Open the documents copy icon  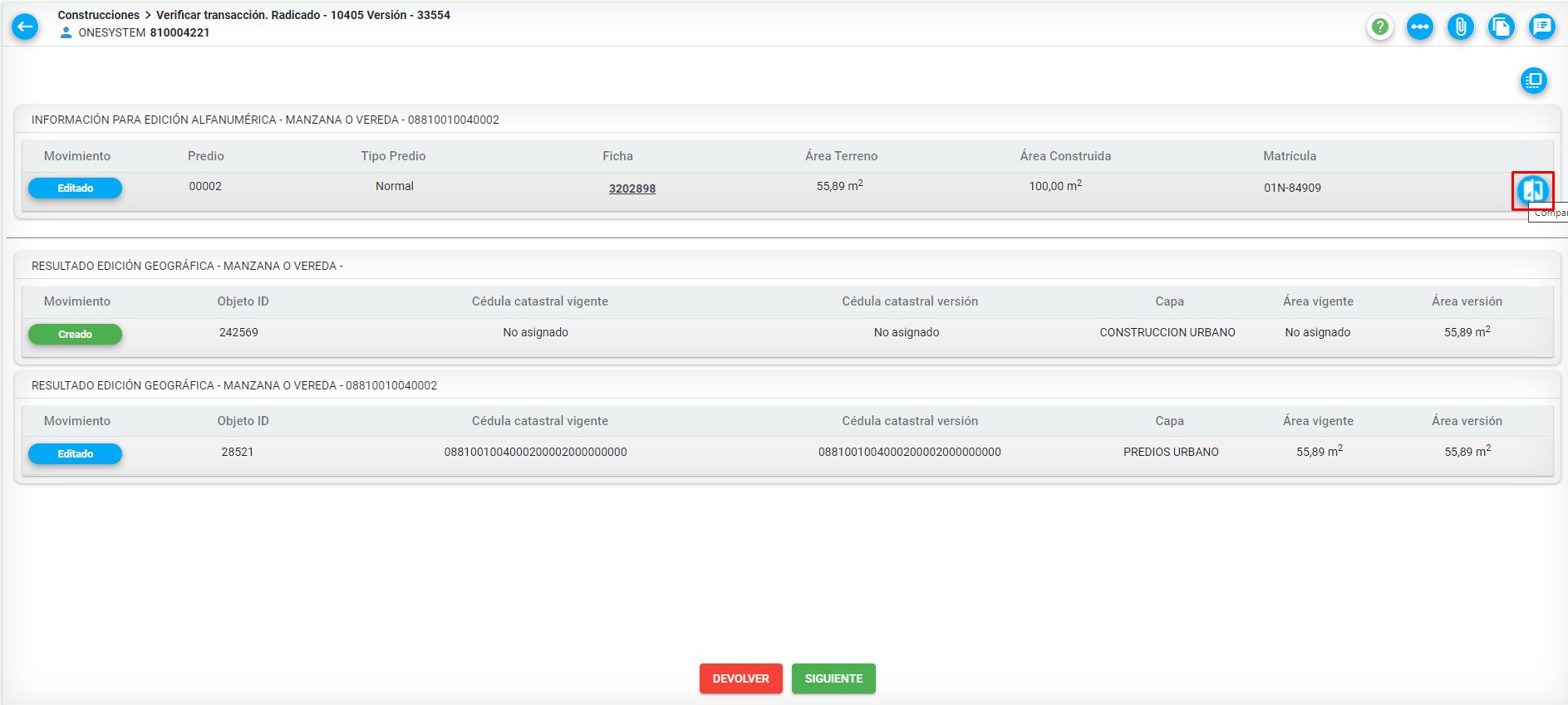coord(1501,27)
